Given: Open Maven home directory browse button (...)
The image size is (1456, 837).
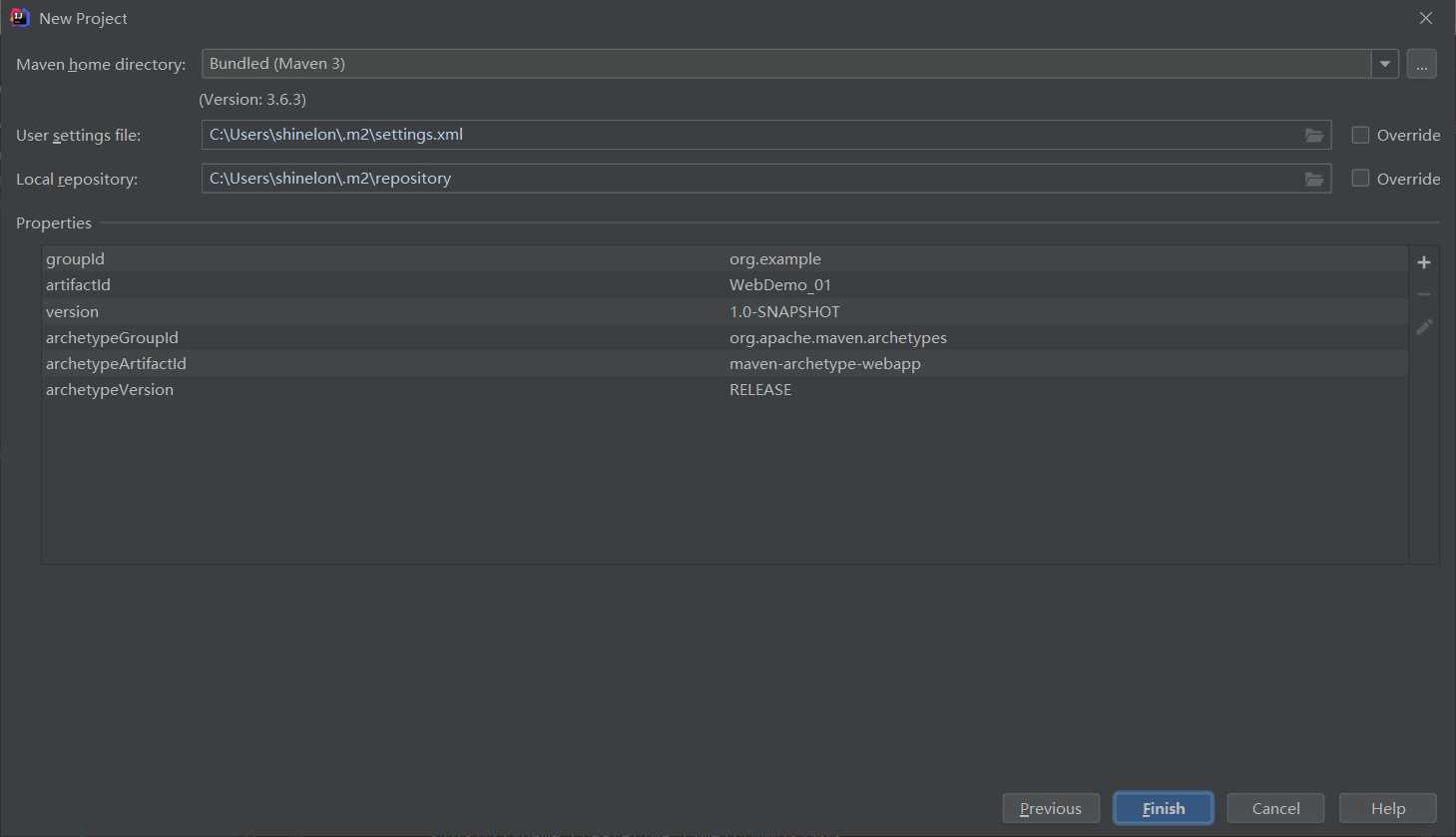Looking at the screenshot, I should point(1422,64).
